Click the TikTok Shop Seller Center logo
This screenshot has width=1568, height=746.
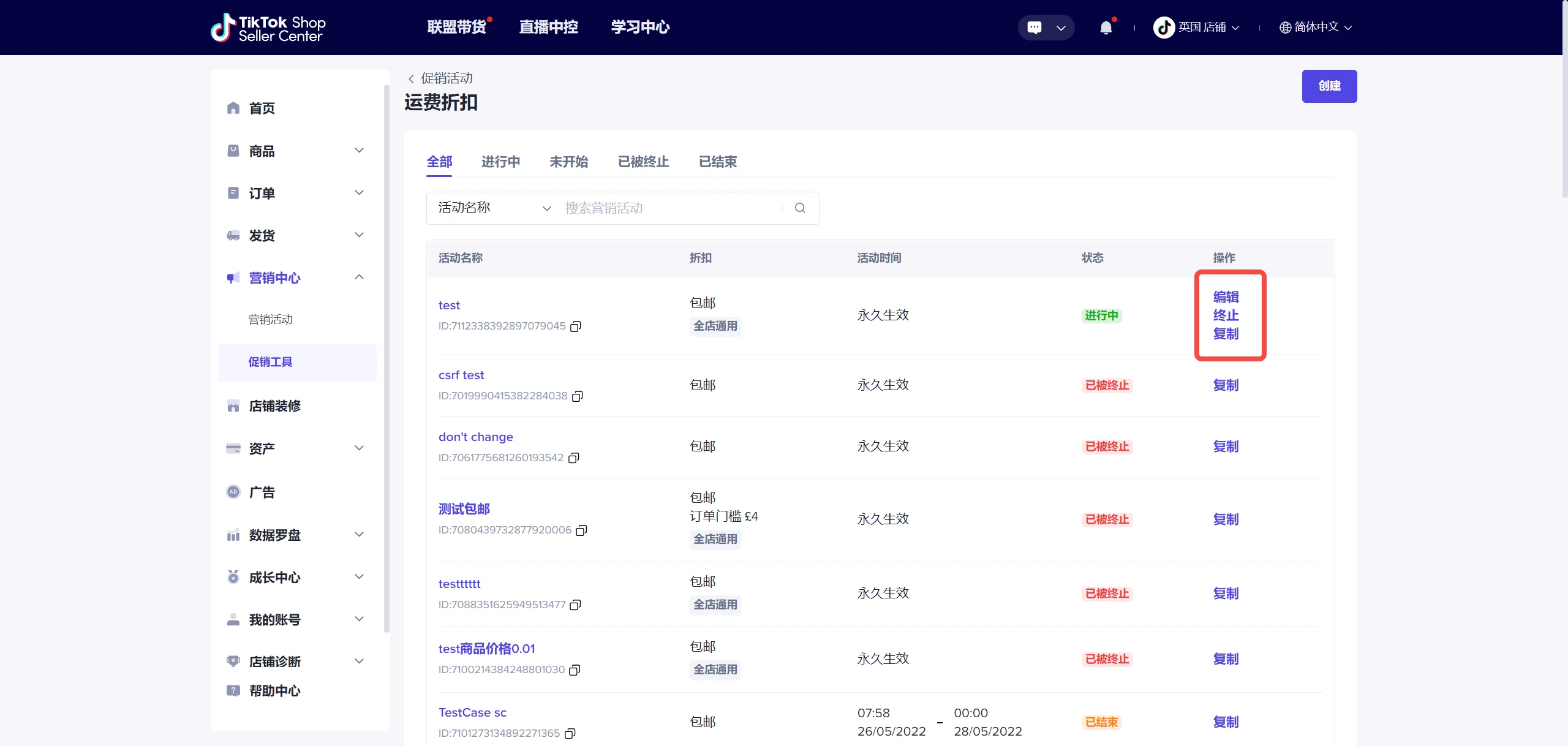click(268, 28)
